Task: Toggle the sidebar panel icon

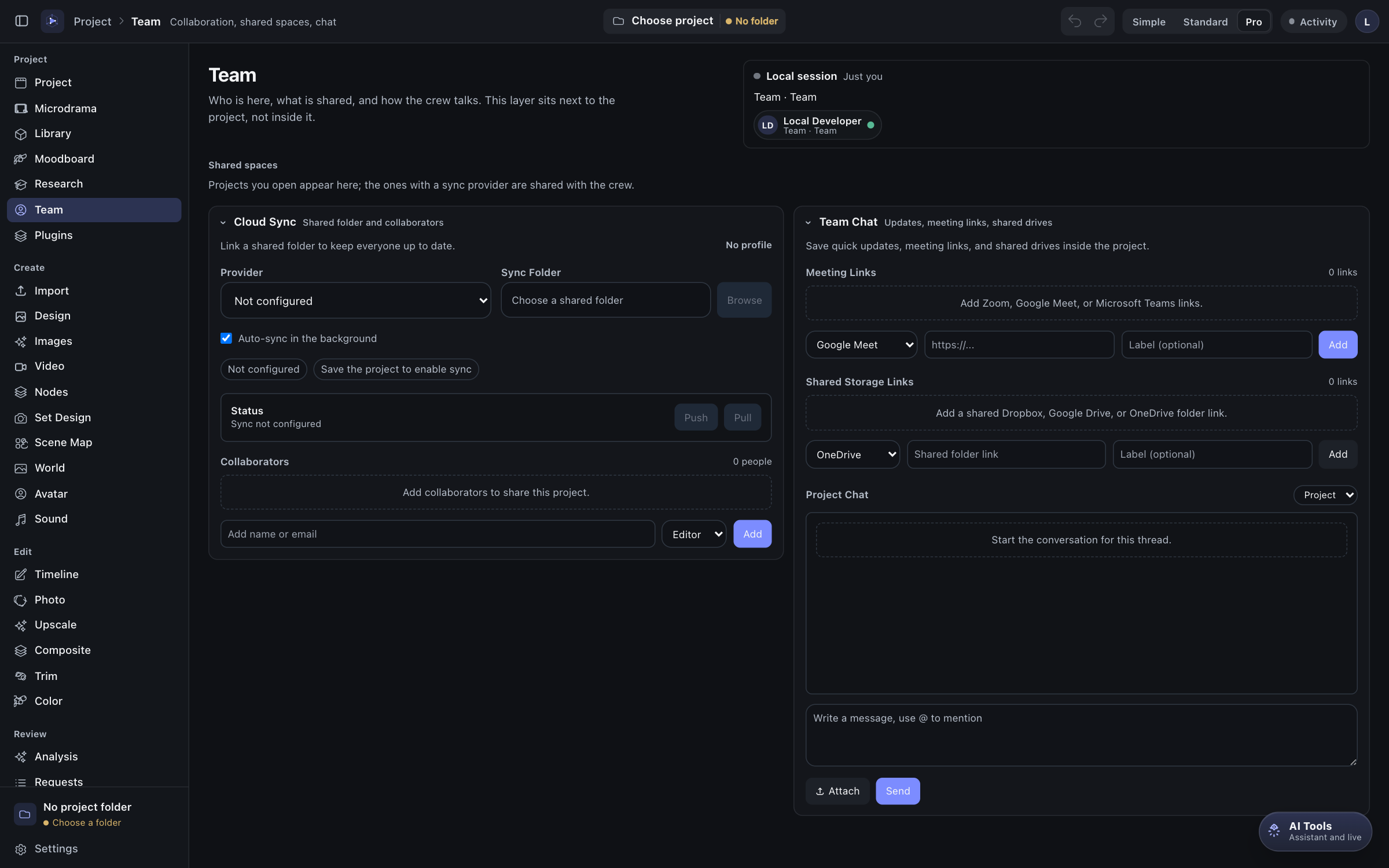Action: click(21, 21)
